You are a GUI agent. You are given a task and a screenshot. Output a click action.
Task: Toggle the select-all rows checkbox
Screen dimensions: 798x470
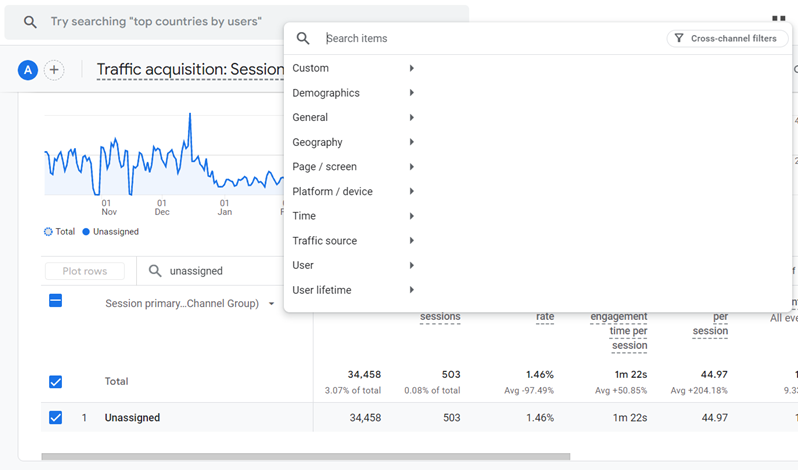click(55, 300)
